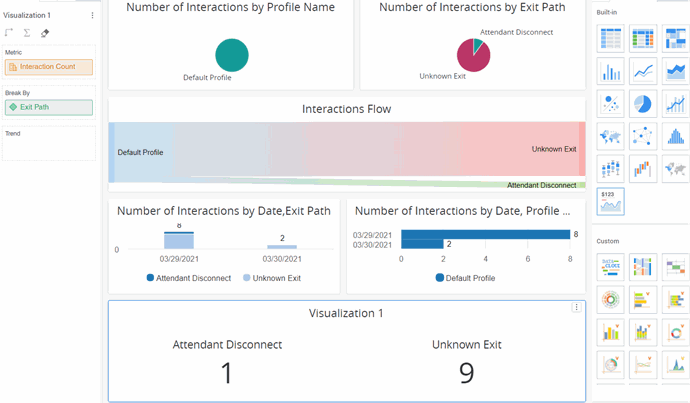Click the Exit Path break-by chip

tap(49, 107)
